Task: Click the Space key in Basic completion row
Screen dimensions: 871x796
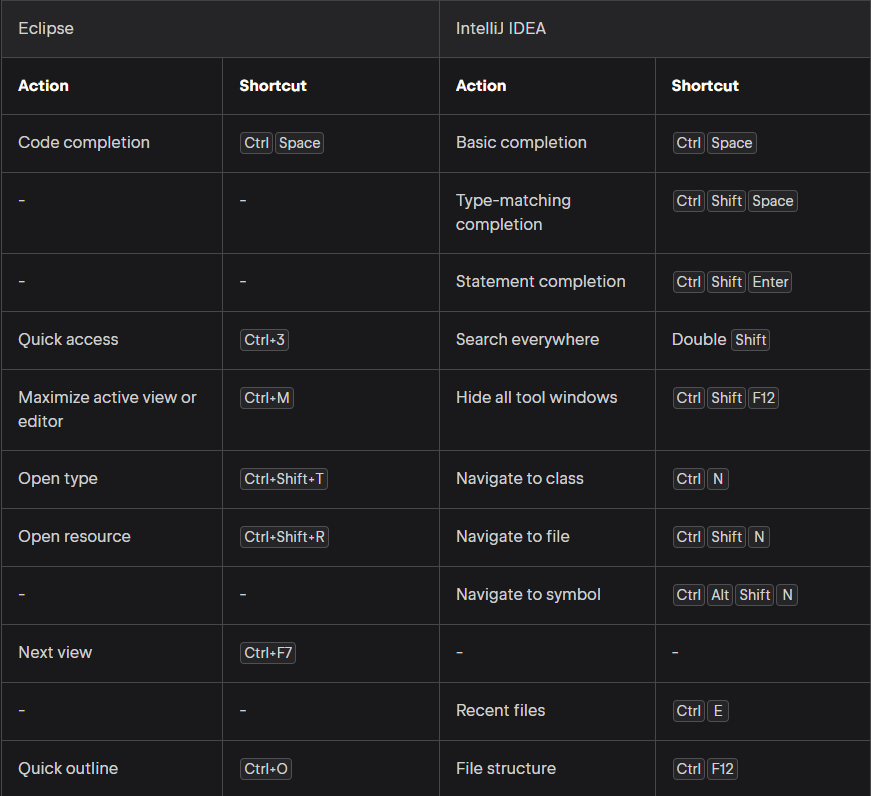Action: coord(732,143)
